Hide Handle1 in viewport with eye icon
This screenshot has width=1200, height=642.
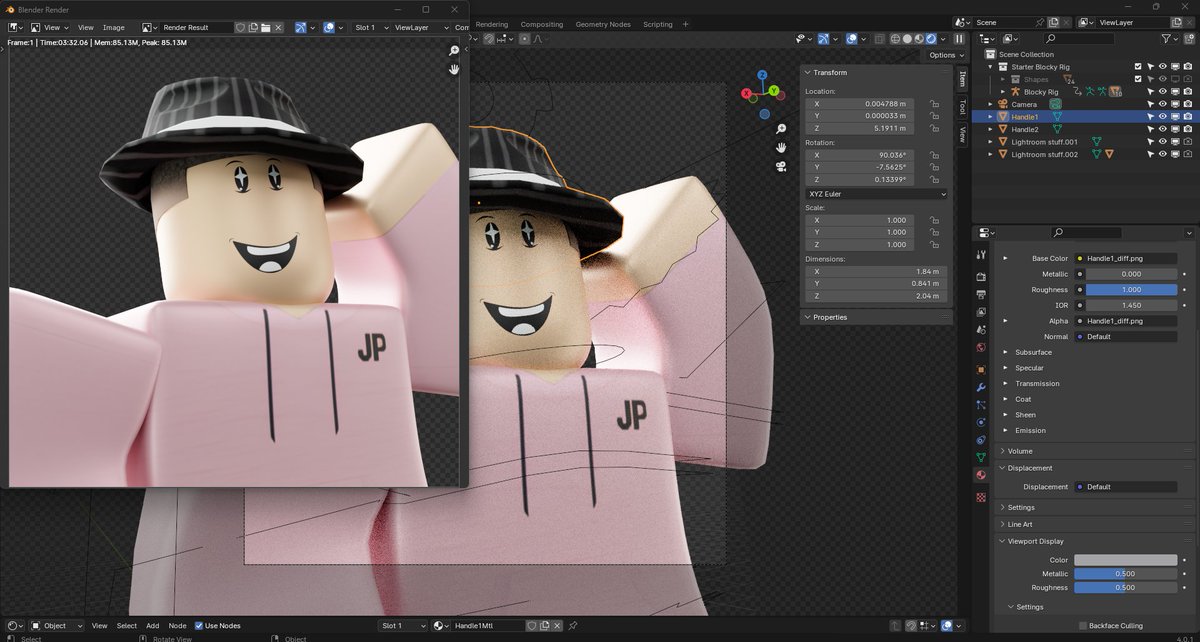click(x=1163, y=117)
